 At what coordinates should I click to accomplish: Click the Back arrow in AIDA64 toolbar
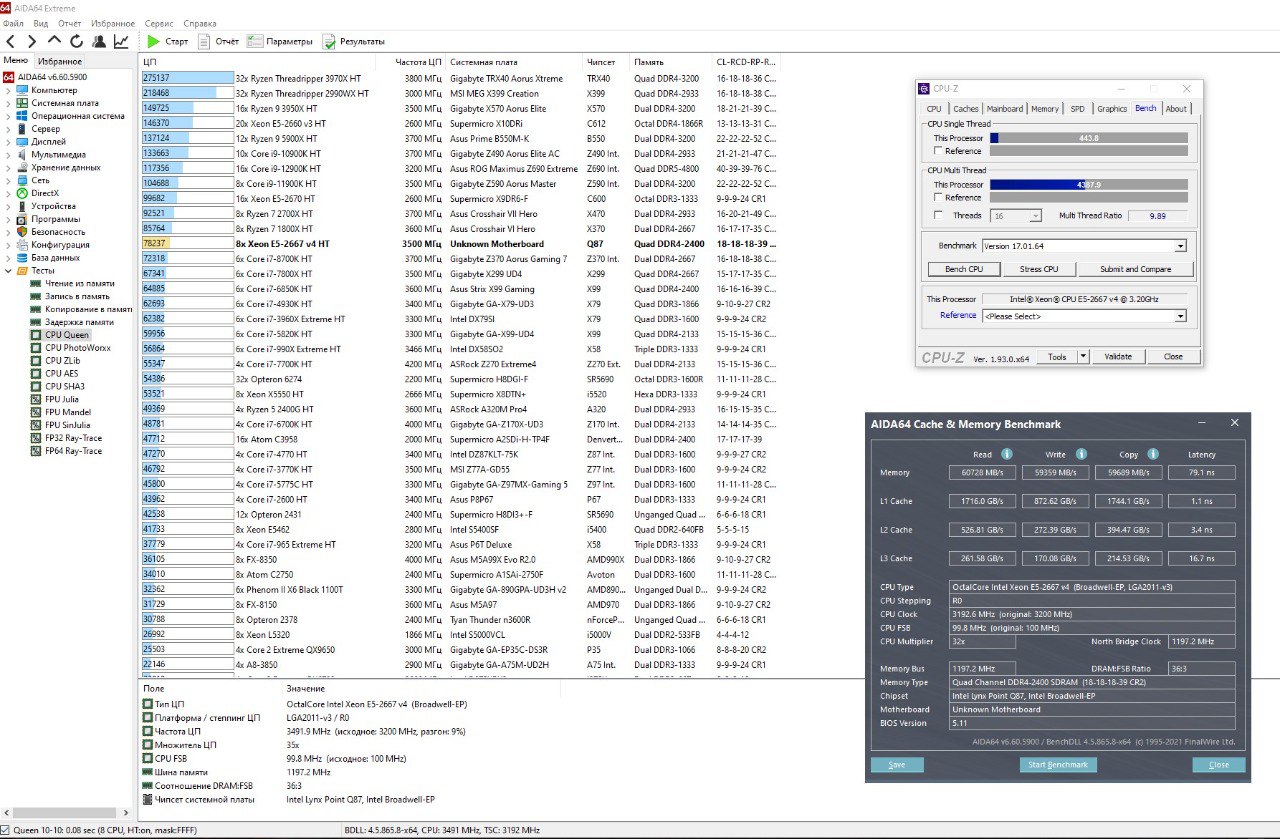(x=11, y=41)
